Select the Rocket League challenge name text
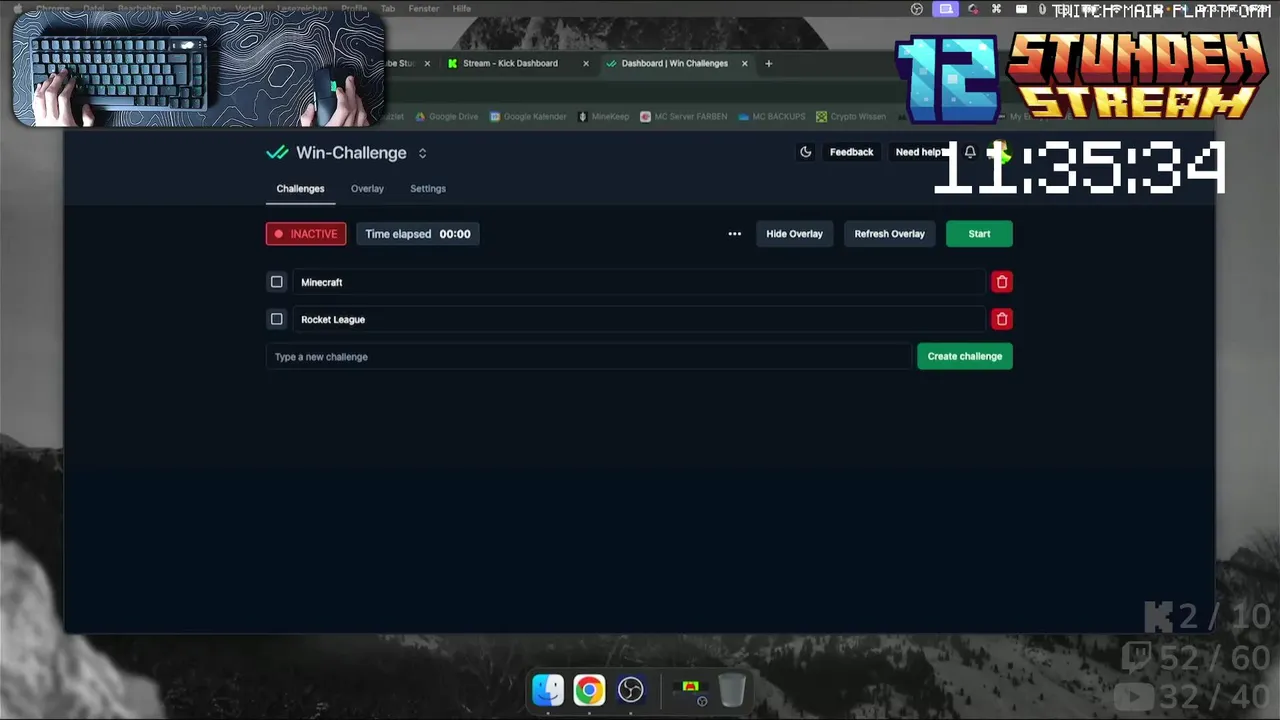Viewport: 1280px width, 720px height. tap(333, 319)
